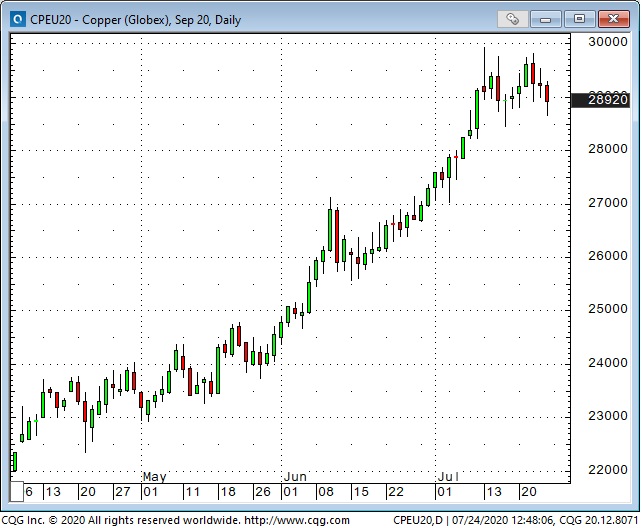Minimize the copper chart window
Image resolution: width=642 pixels, height=528 pixels.
(545, 19)
